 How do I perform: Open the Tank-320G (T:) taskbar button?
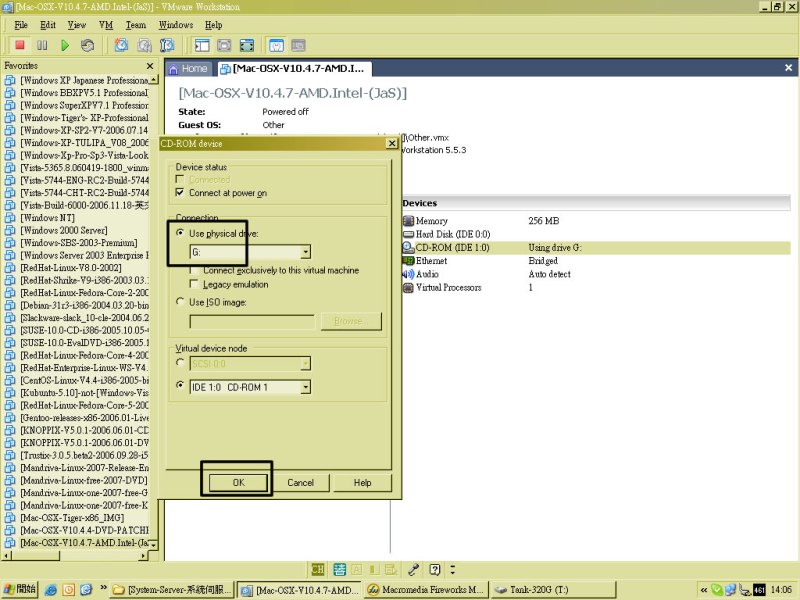click(553, 590)
